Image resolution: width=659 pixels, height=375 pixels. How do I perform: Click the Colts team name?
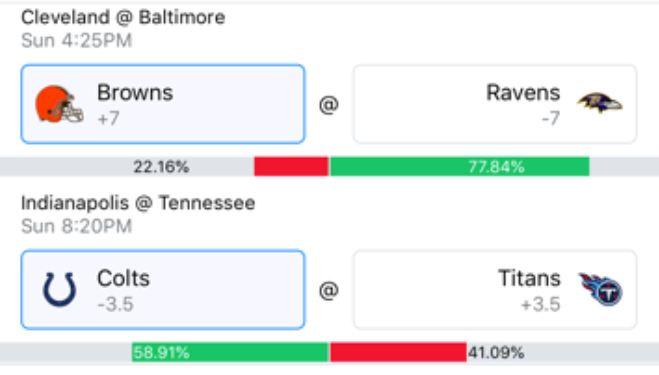[123, 278]
